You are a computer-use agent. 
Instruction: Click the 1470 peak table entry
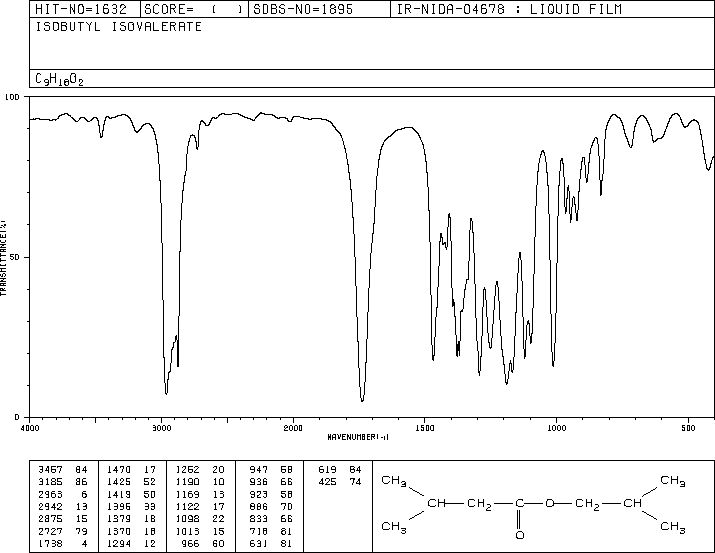131,470
